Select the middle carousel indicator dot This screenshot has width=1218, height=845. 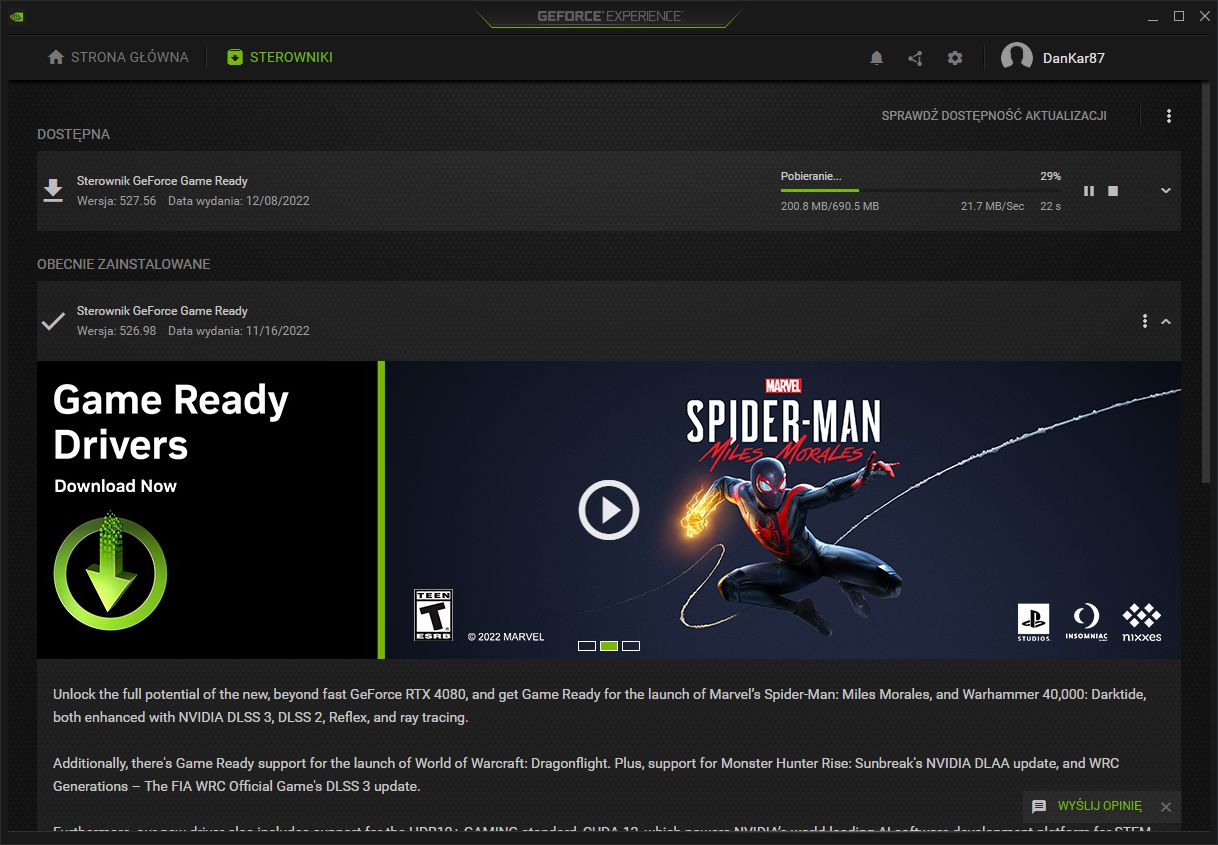(x=608, y=645)
